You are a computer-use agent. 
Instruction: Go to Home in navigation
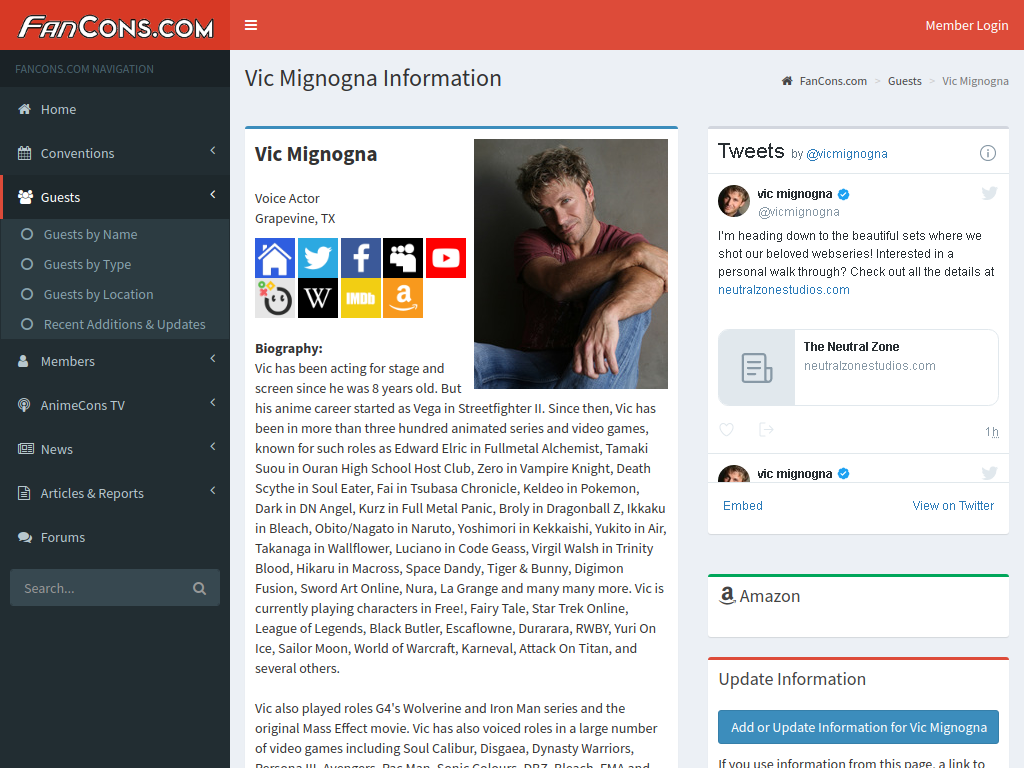(115, 109)
